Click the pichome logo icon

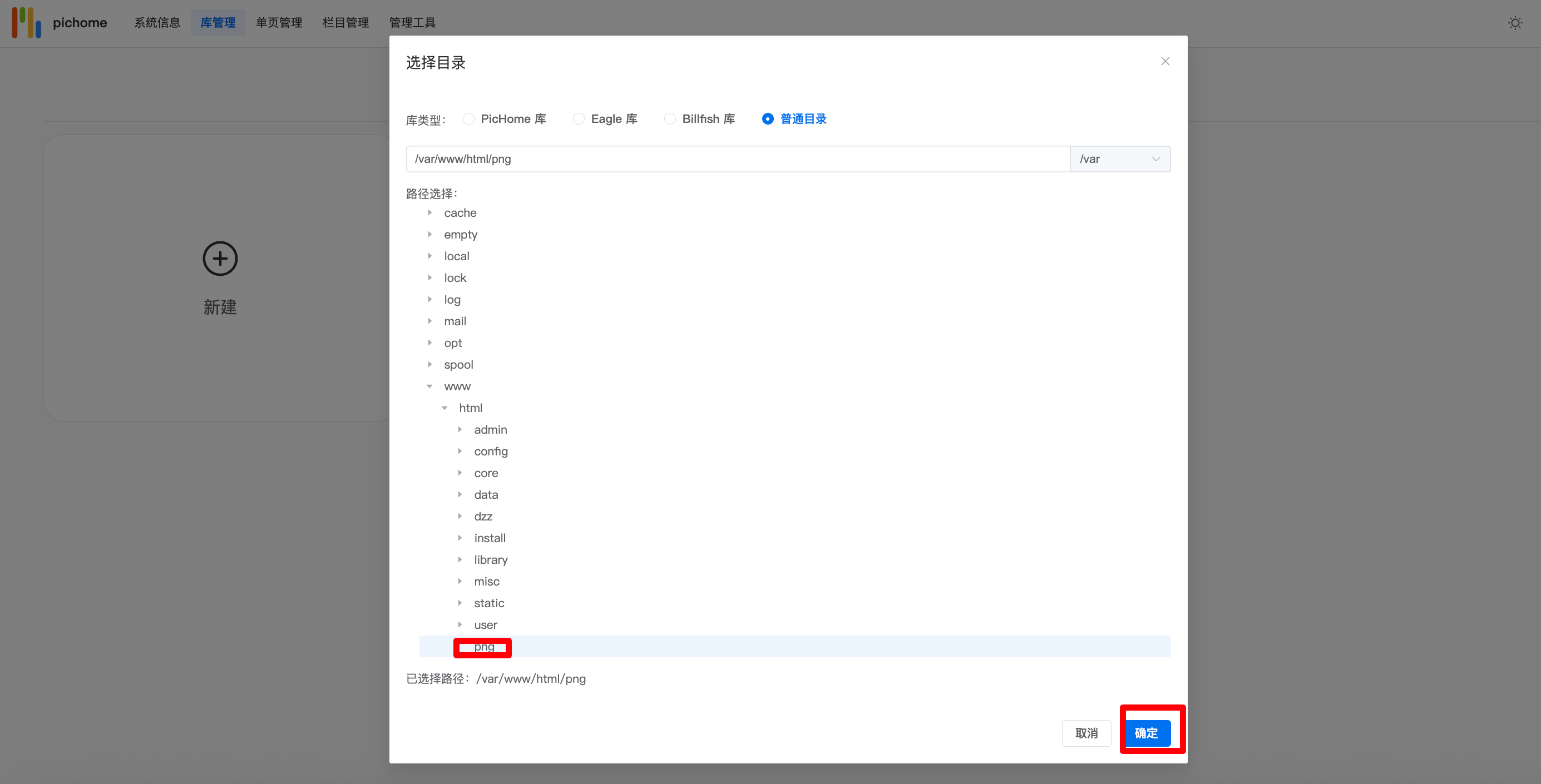click(26, 23)
